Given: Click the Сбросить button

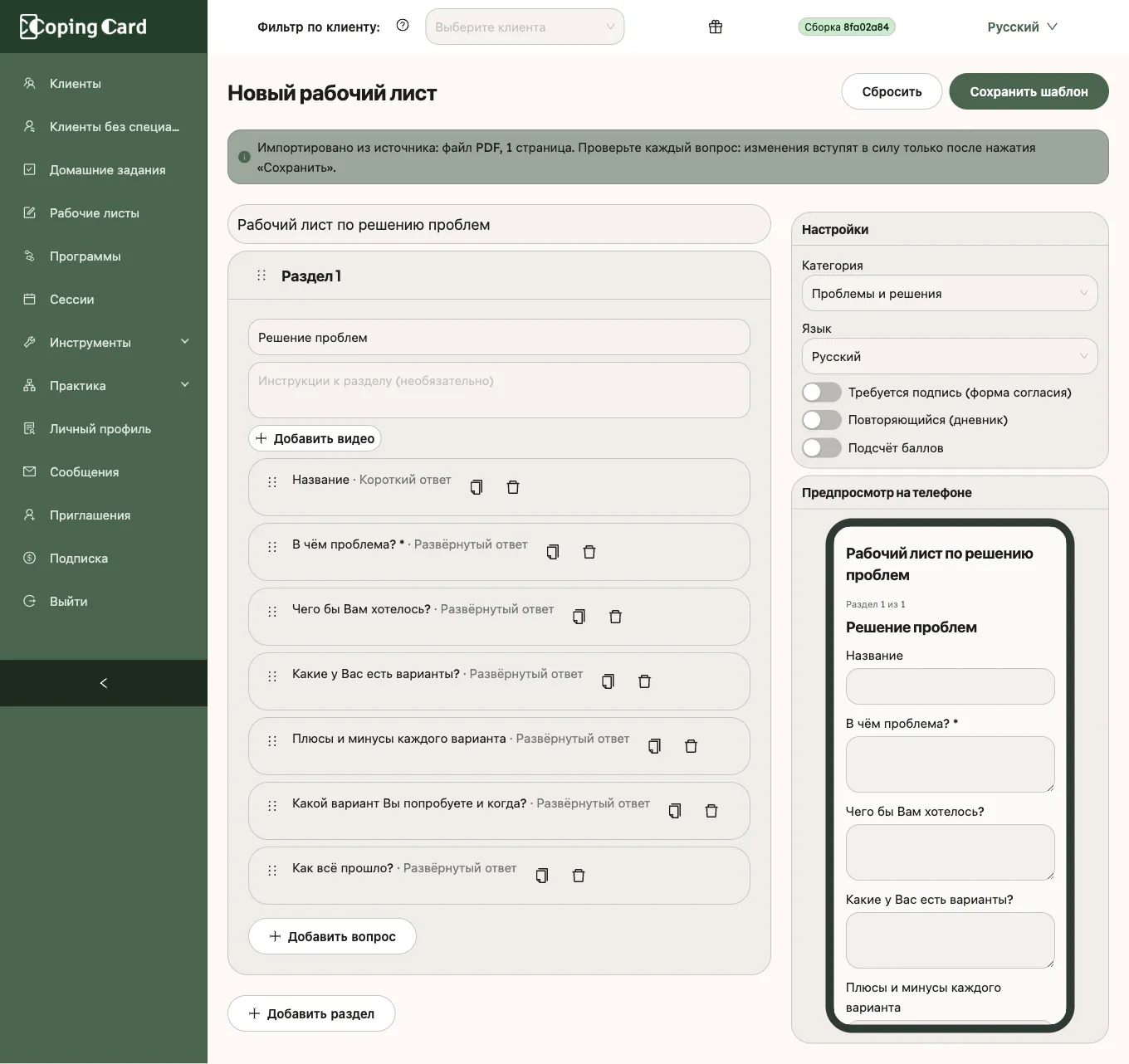Looking at the screenshot, I should pos(892,91).
